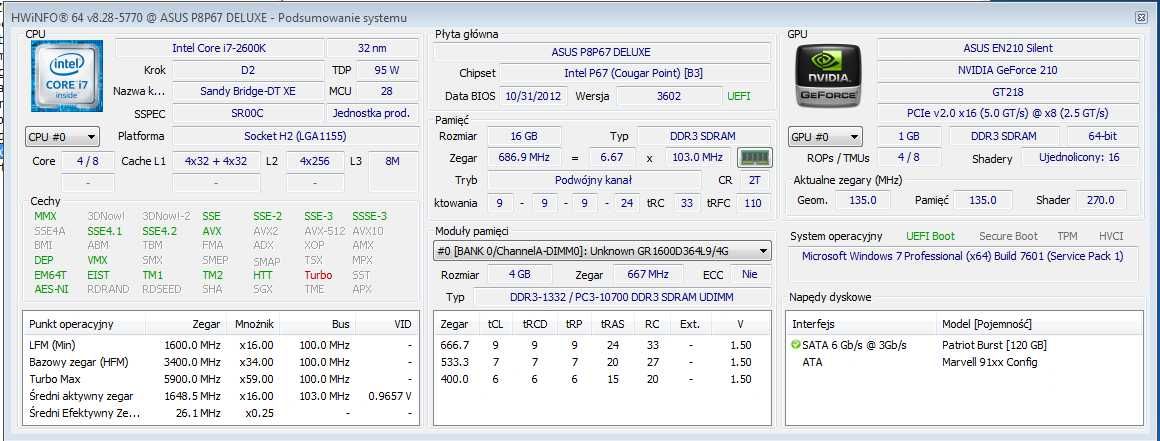This screenshot has width=1160, height=441.
Task: Click the NVIDIA GeForce logo image
Action: (828, 75)
